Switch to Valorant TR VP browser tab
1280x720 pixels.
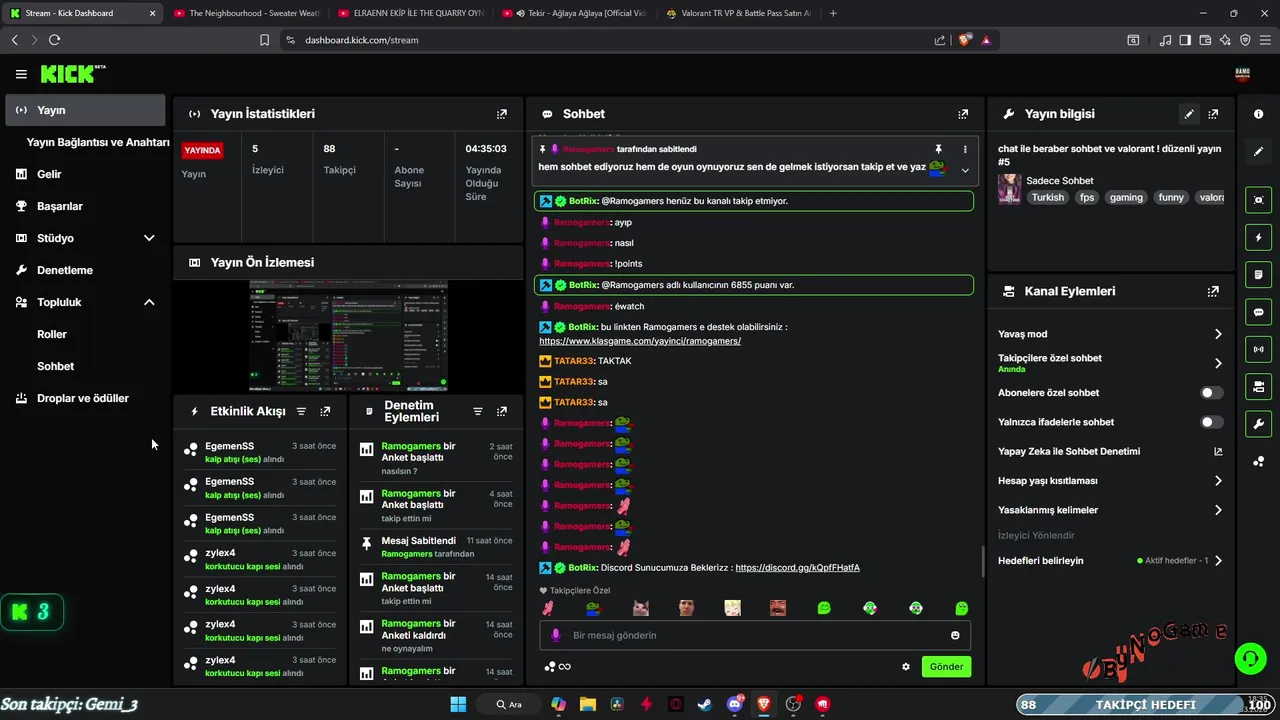740,13
